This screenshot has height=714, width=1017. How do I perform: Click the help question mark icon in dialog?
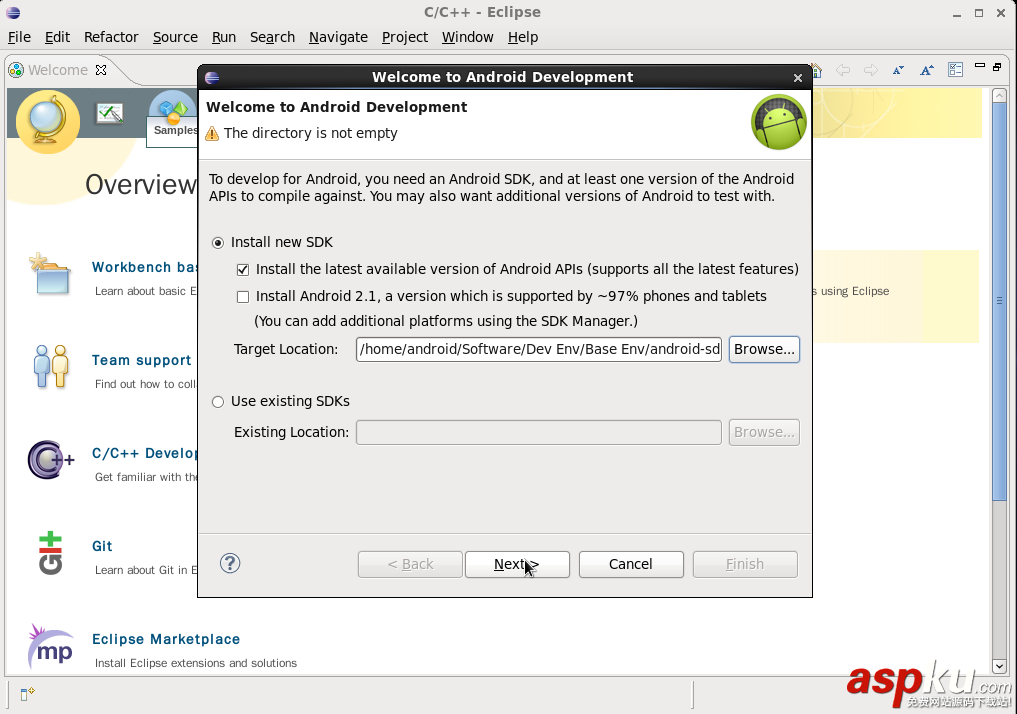pyautogui.click(x=230, y=564)
